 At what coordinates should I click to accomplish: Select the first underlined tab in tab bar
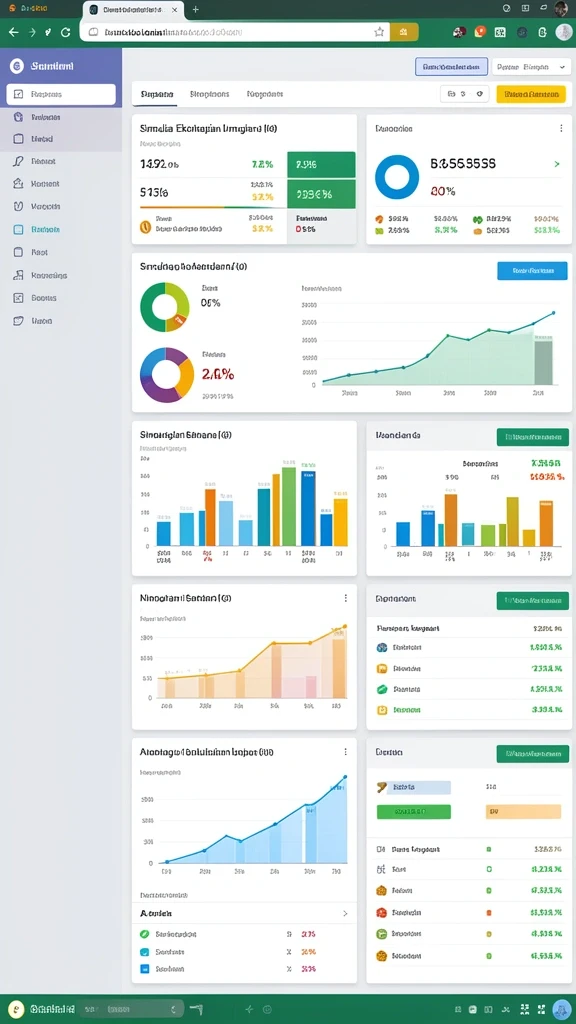155,94
